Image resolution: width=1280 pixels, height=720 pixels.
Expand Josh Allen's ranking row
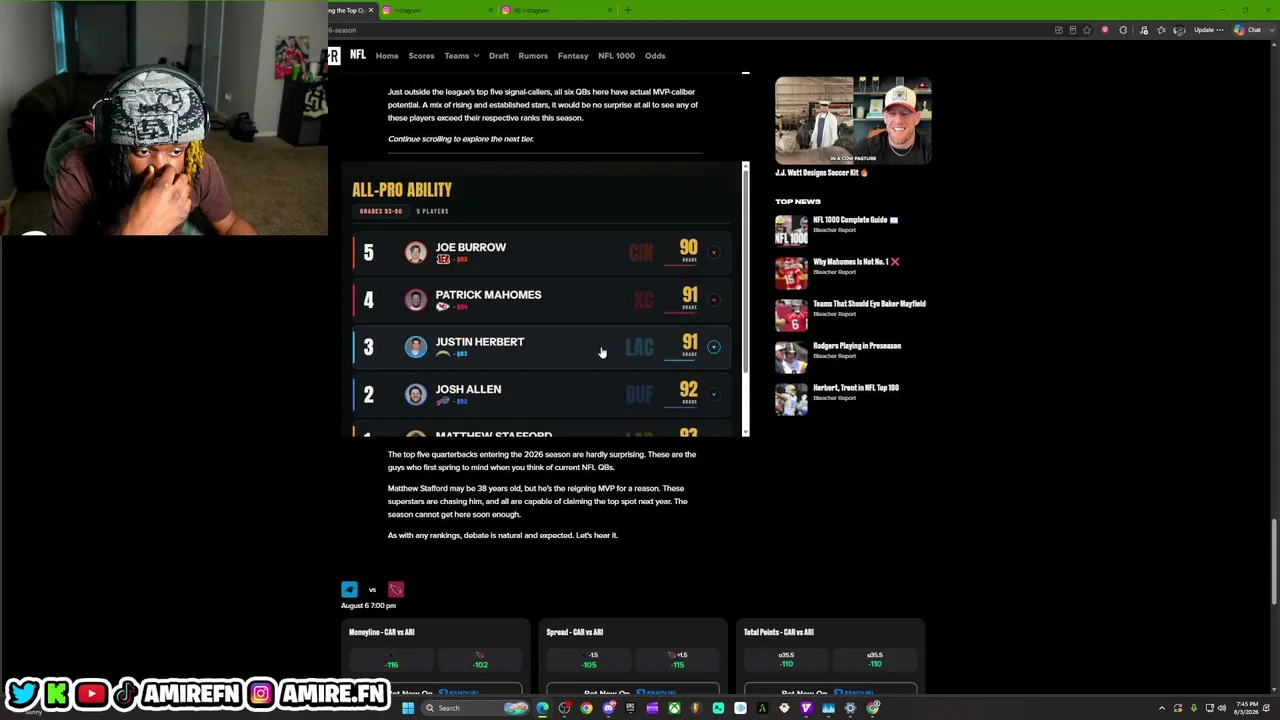point(713,395)
